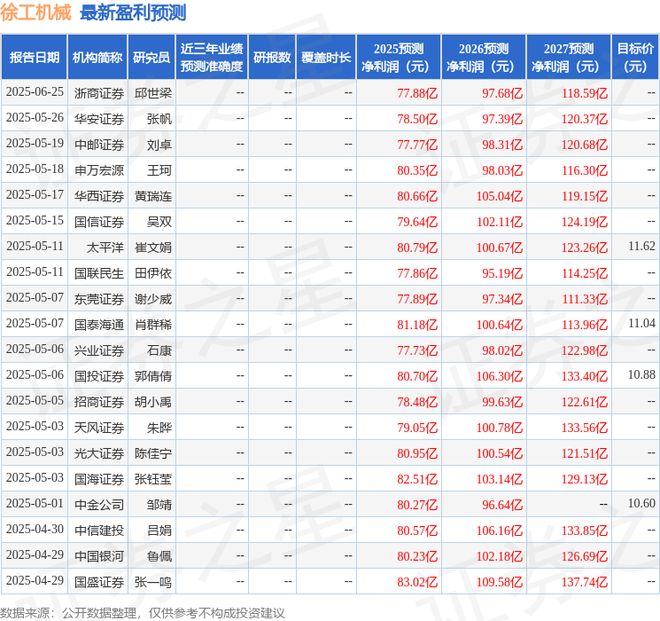Click the 133.85亿 forecast value

pyautogui.click(x=585, y=531)
